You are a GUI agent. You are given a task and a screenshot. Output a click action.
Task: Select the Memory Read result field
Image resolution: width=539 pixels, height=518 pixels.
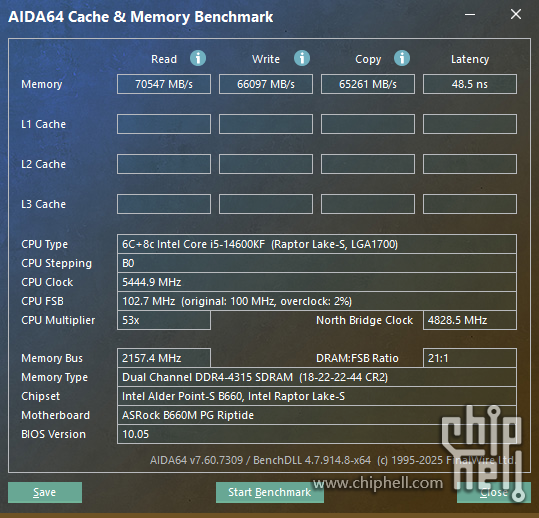coord(164,84)
